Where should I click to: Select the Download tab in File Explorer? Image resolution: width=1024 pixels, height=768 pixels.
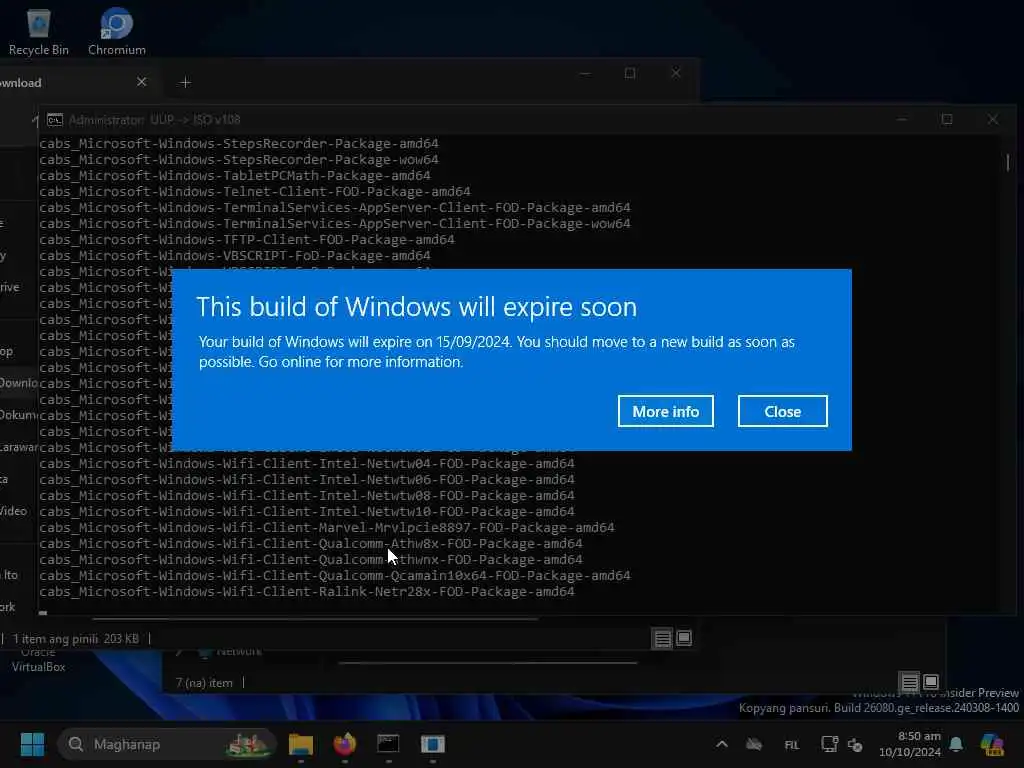[72, 82]
